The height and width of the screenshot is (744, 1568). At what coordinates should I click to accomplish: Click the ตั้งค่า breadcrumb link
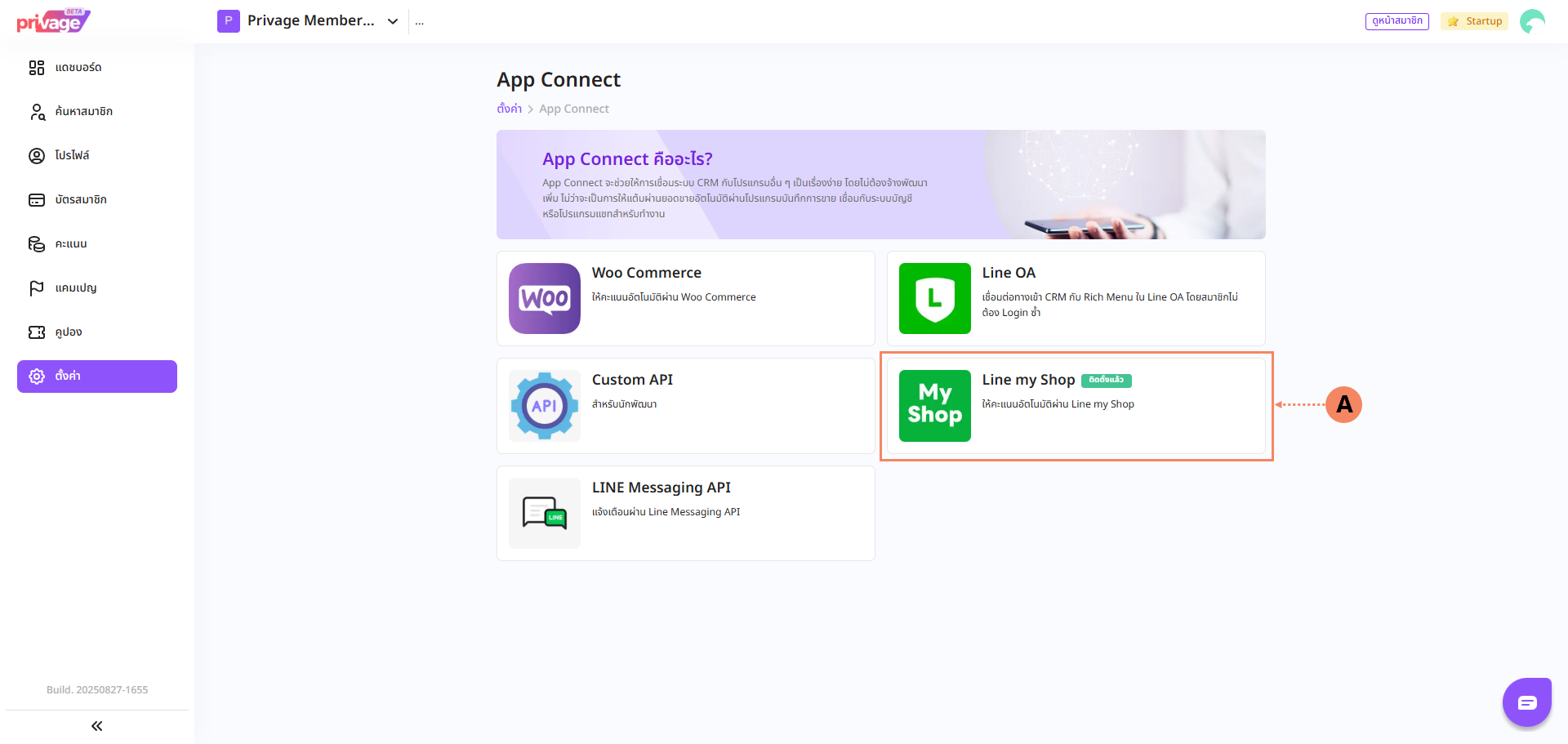(x=509, y=109)
